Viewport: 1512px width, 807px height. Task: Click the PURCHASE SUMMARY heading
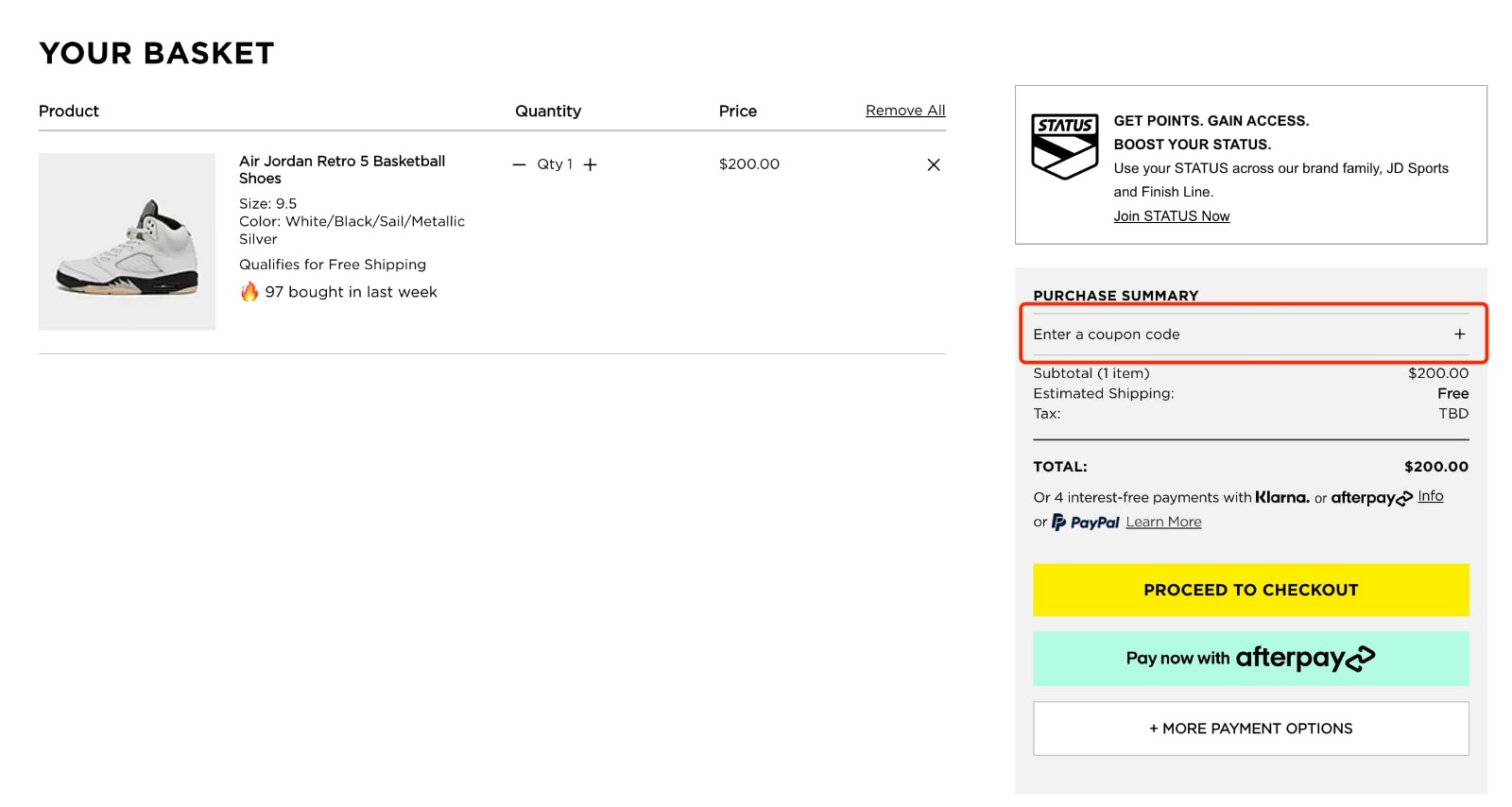click(x=1116, y=296)
